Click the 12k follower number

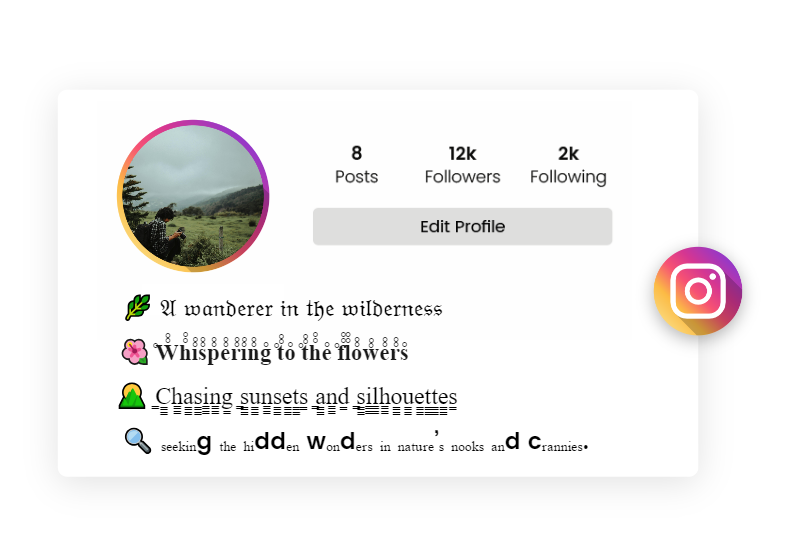(462, 154)
